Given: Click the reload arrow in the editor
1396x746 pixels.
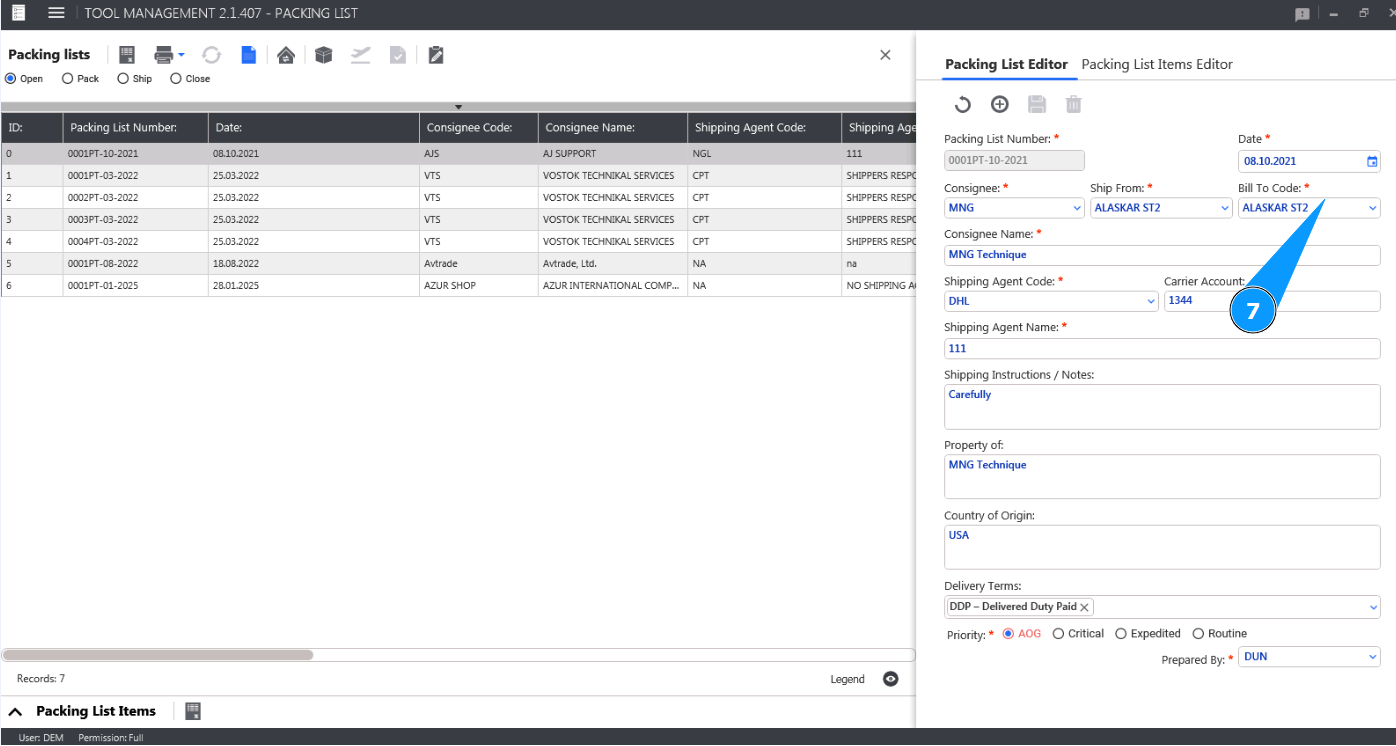Looking at the screenshot, I should (962, 104).
